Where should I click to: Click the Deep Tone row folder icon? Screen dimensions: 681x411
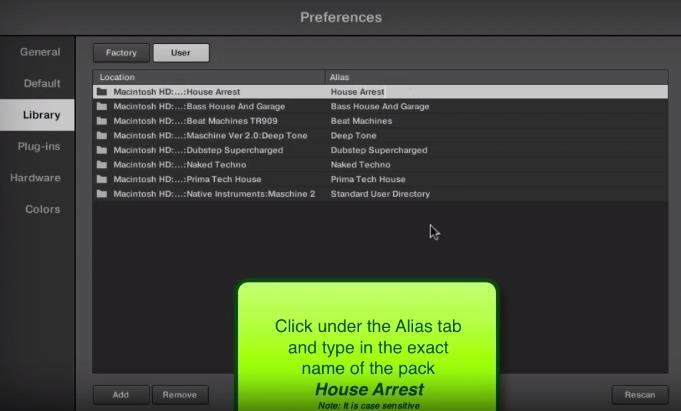pyautogui.click(x=102, y=136)
